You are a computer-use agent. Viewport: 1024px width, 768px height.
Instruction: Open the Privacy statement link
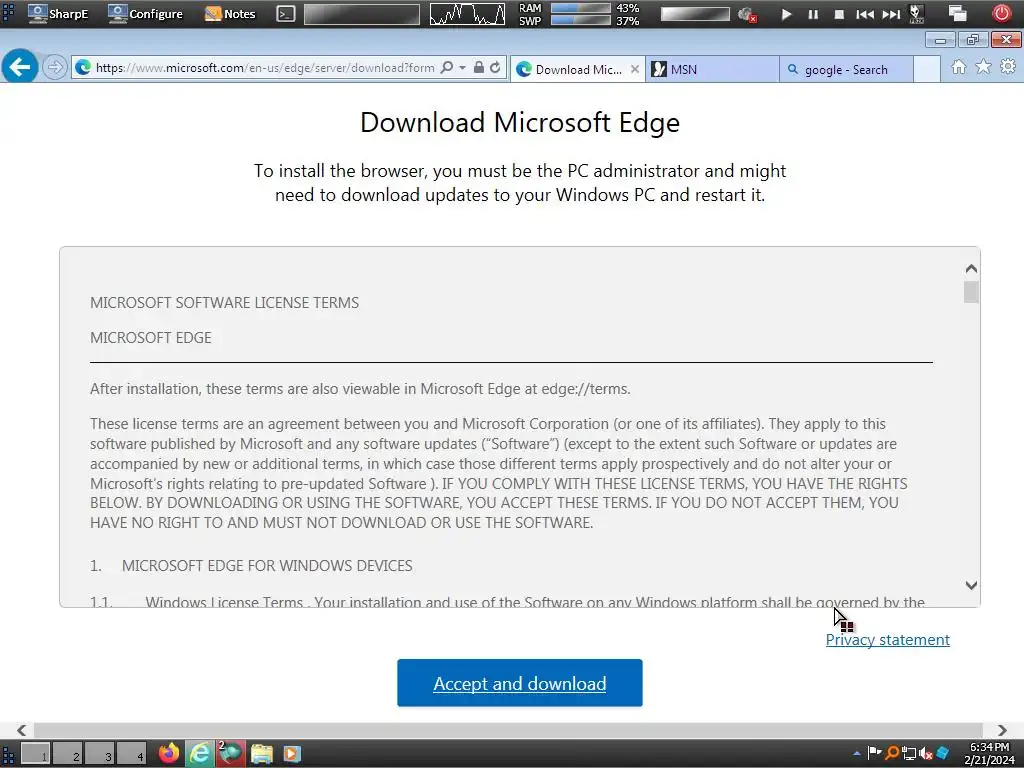tap(888, 639)
